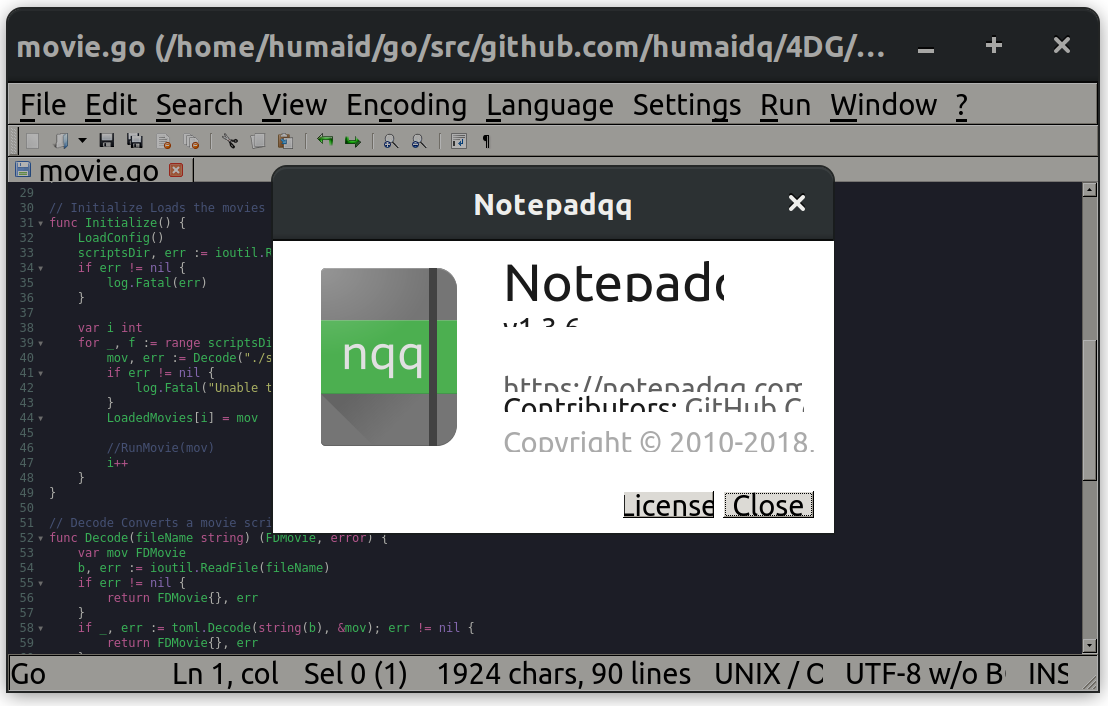Cut selection using the scissors icon
1108x706 pixels.
[230, 140]
